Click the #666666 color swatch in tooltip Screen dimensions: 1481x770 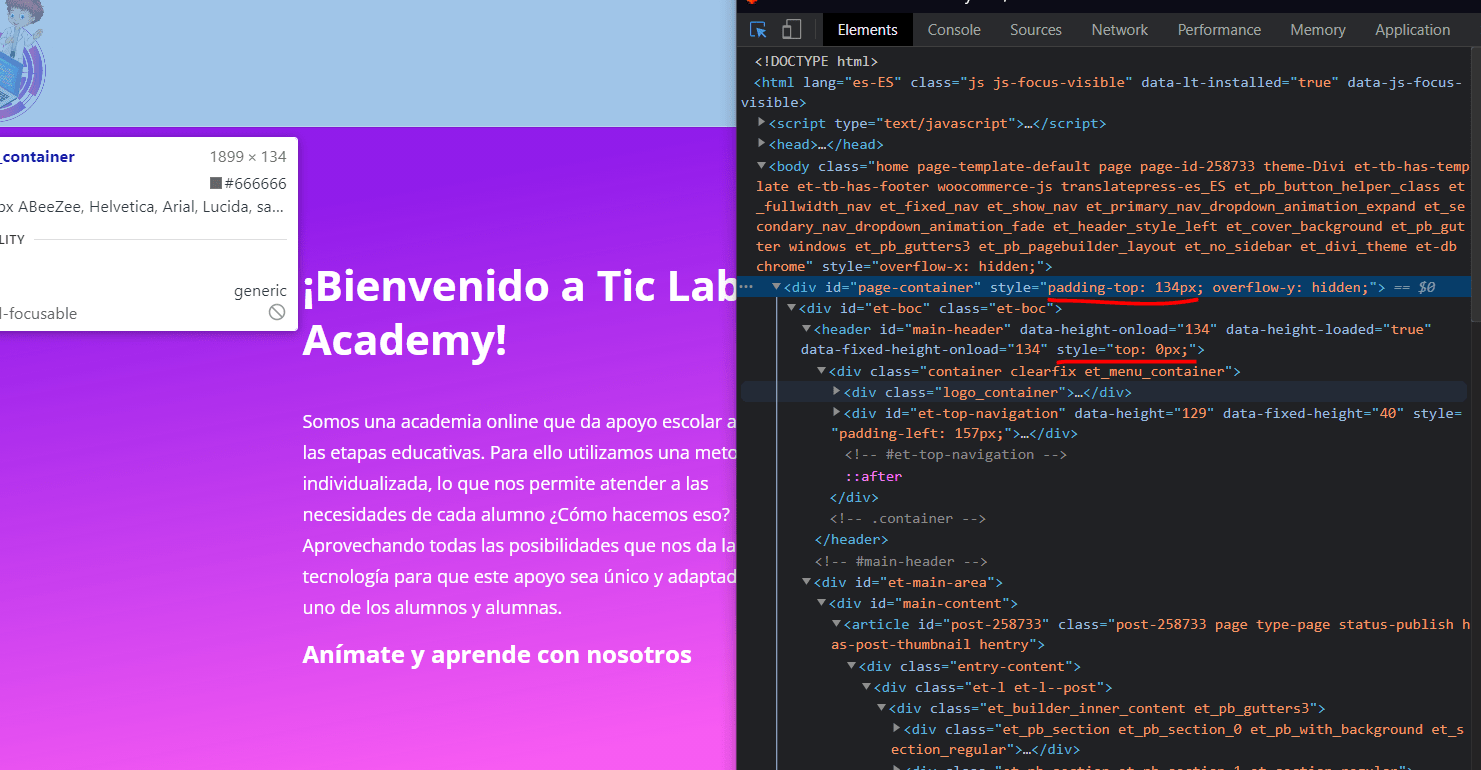[x=215, y=183]
